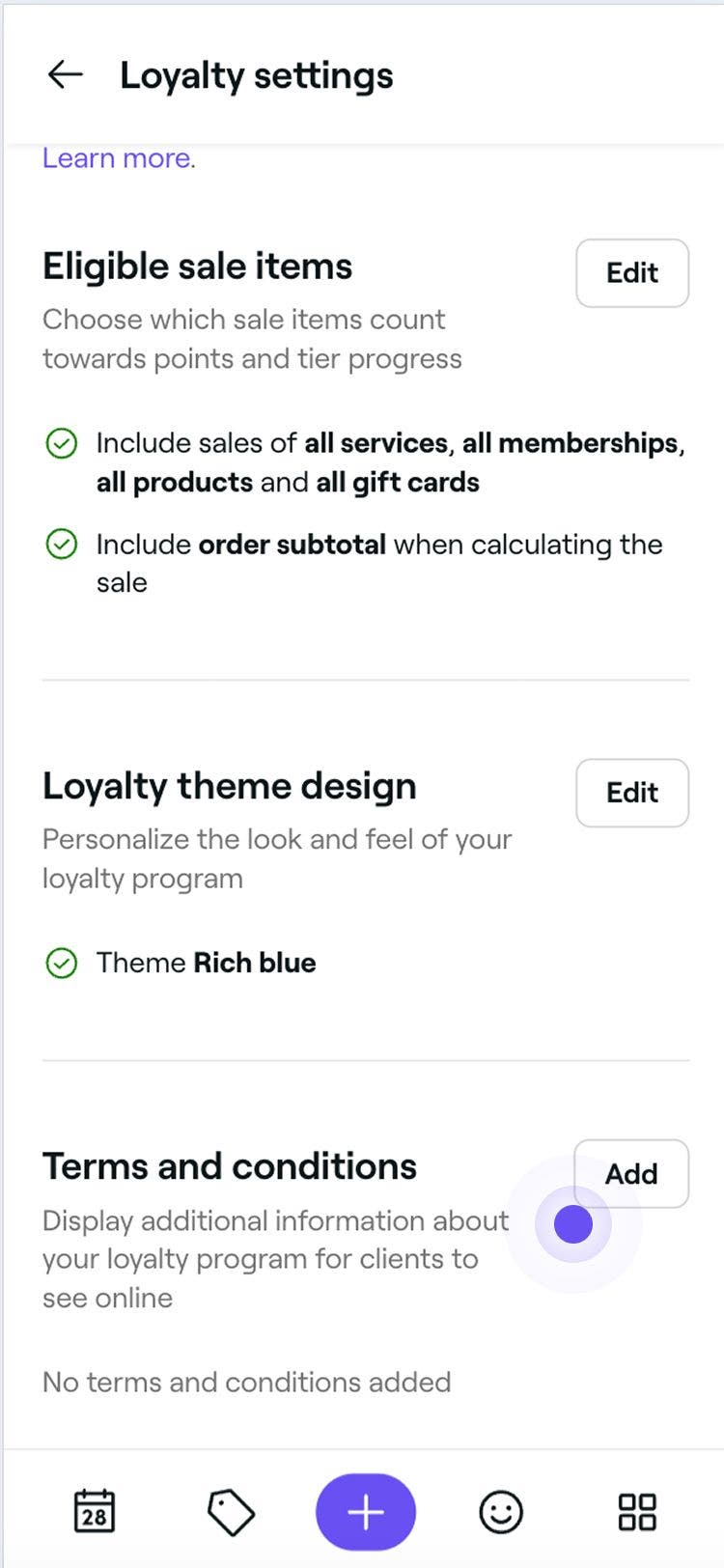Edit the Eligible sale items settings
The image size is (724, 1568).
coord(631,273)
